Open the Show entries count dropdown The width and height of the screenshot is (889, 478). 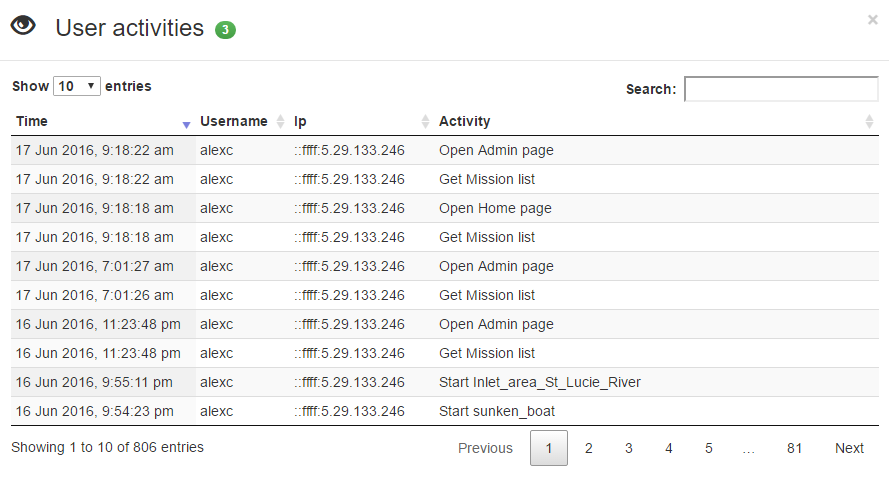pos(77,86)
